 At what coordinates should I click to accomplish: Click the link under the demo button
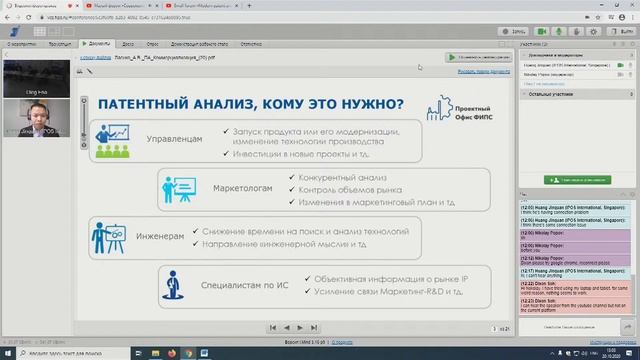484,71
